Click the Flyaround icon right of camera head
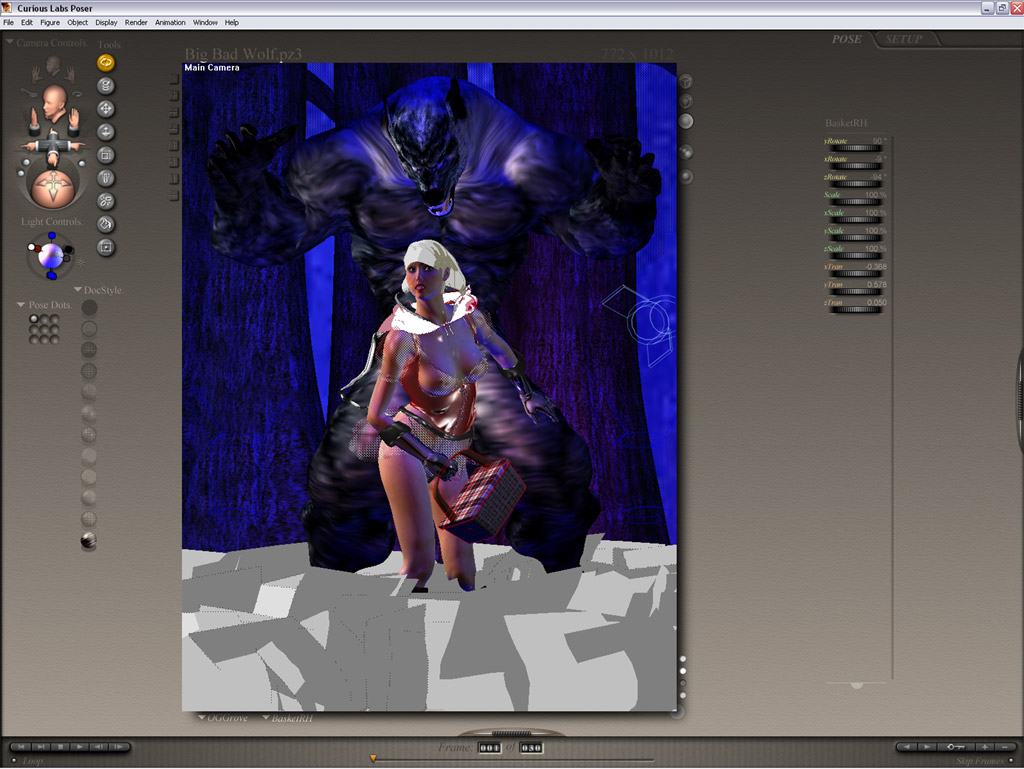 pyautogui.click(x=77, y=95)
